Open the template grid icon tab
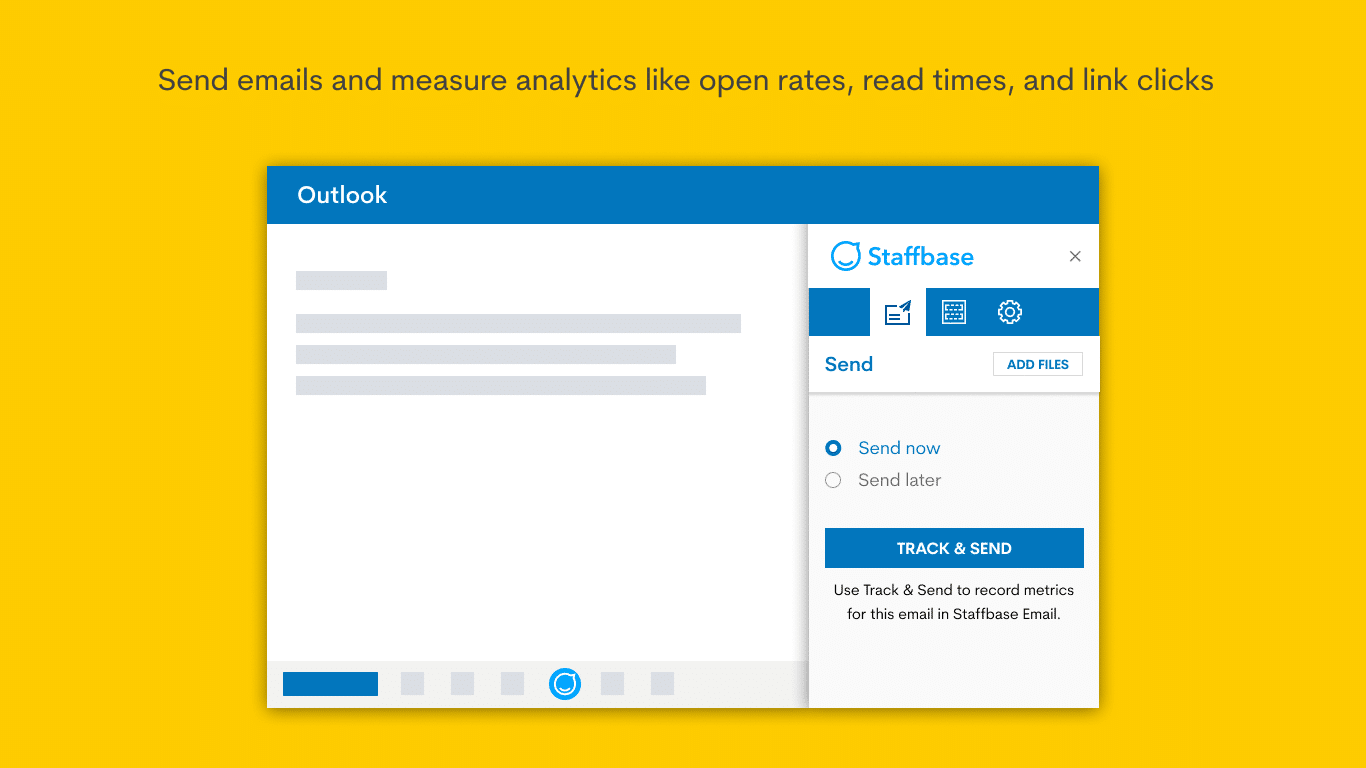 tap(954, 312)
